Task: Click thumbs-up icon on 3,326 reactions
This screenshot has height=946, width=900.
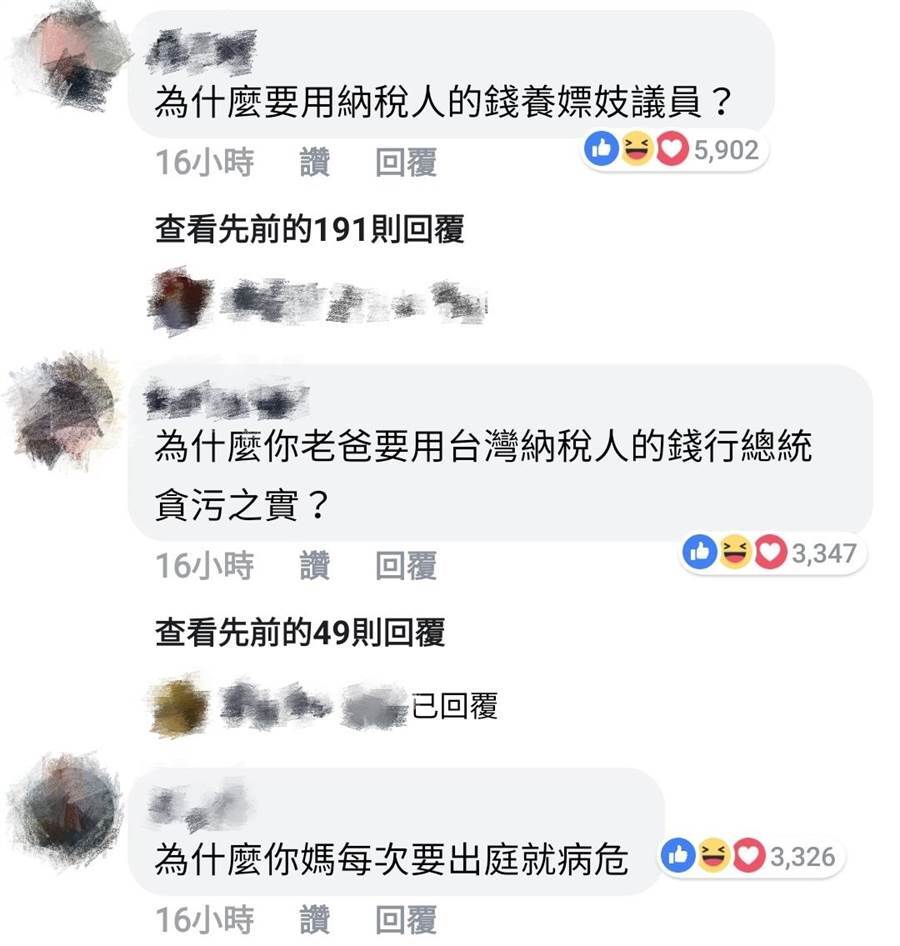Action: [679, 855]
